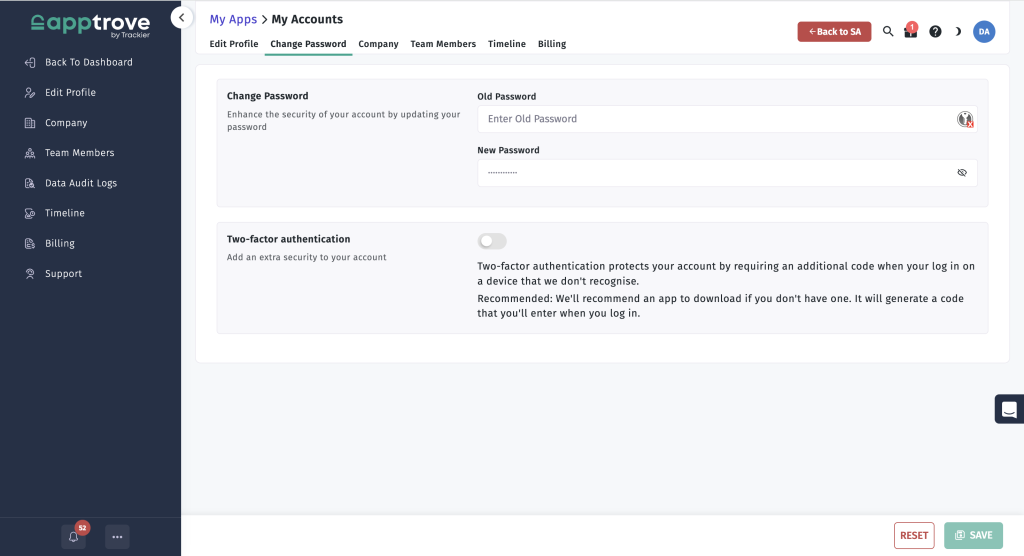
Task: Toggle dark mode moon icon
Action: click(958, 31)
